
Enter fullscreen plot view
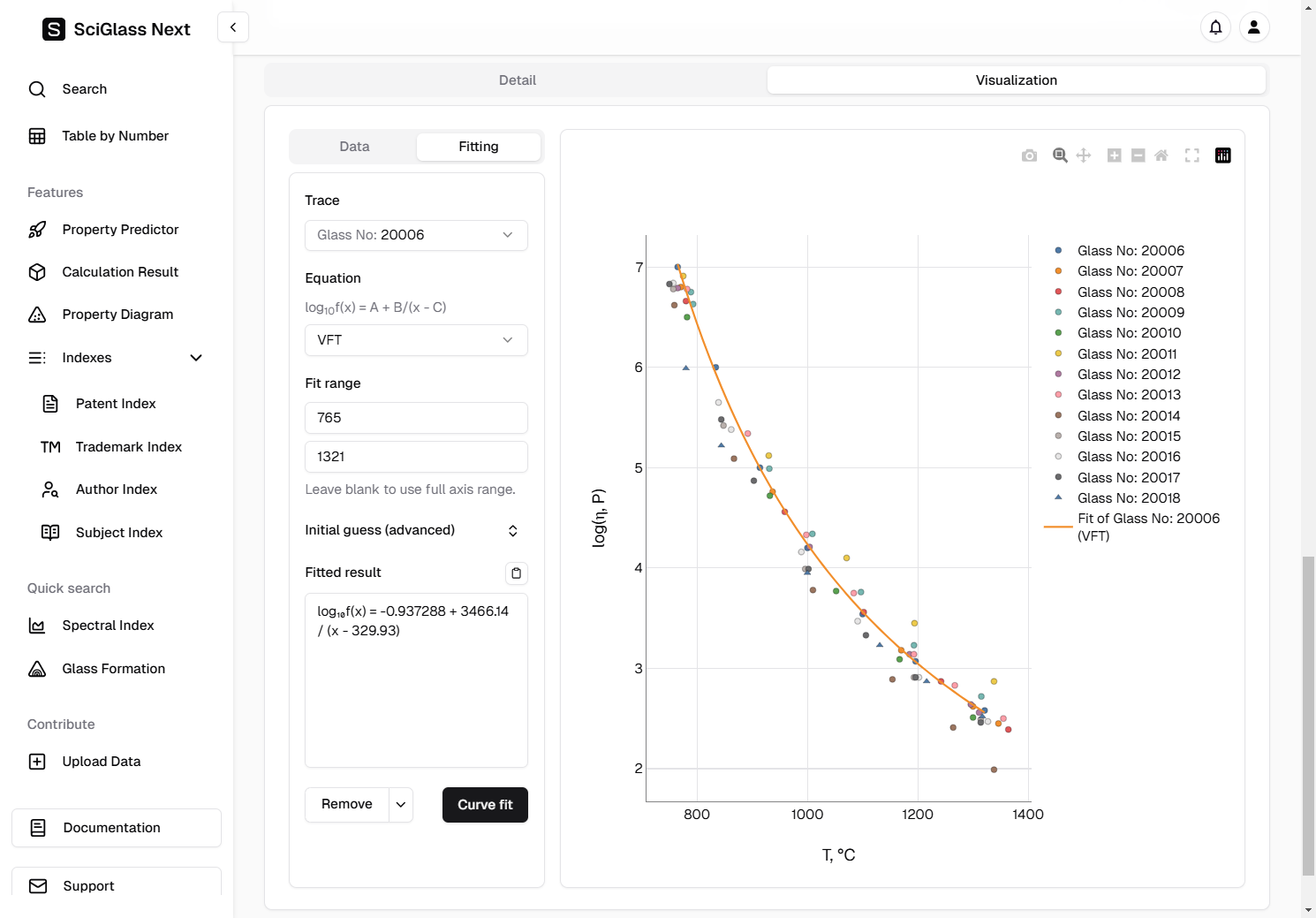(1191, 156)
